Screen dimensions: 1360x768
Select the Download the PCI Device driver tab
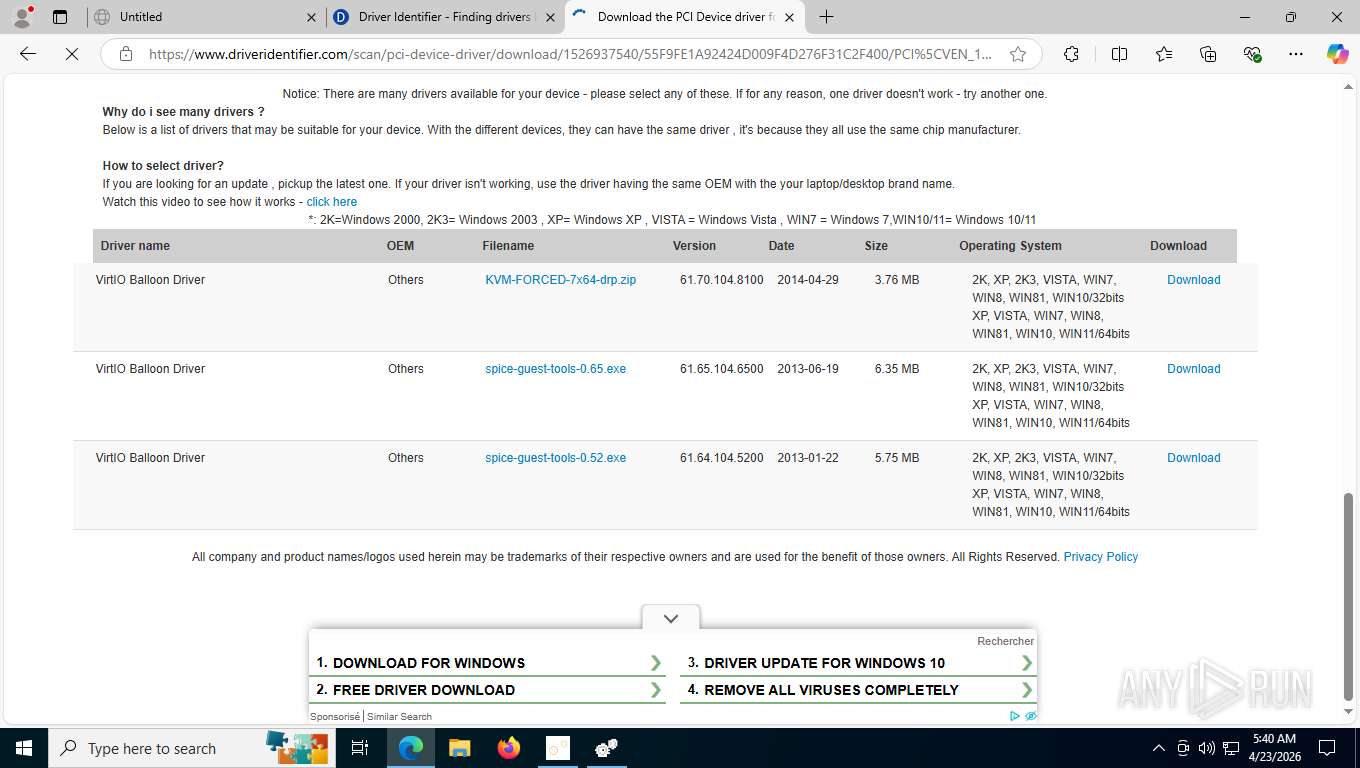pos(684,17)
